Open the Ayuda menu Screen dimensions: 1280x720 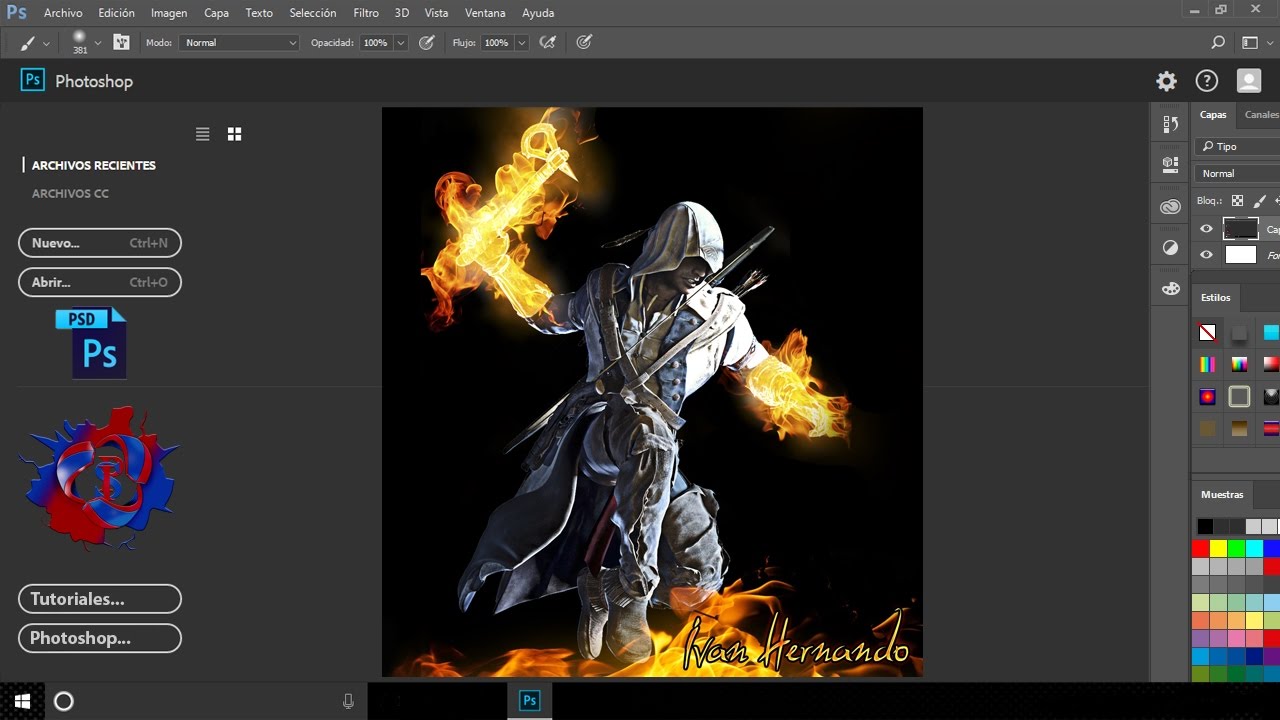click(538, 13)
